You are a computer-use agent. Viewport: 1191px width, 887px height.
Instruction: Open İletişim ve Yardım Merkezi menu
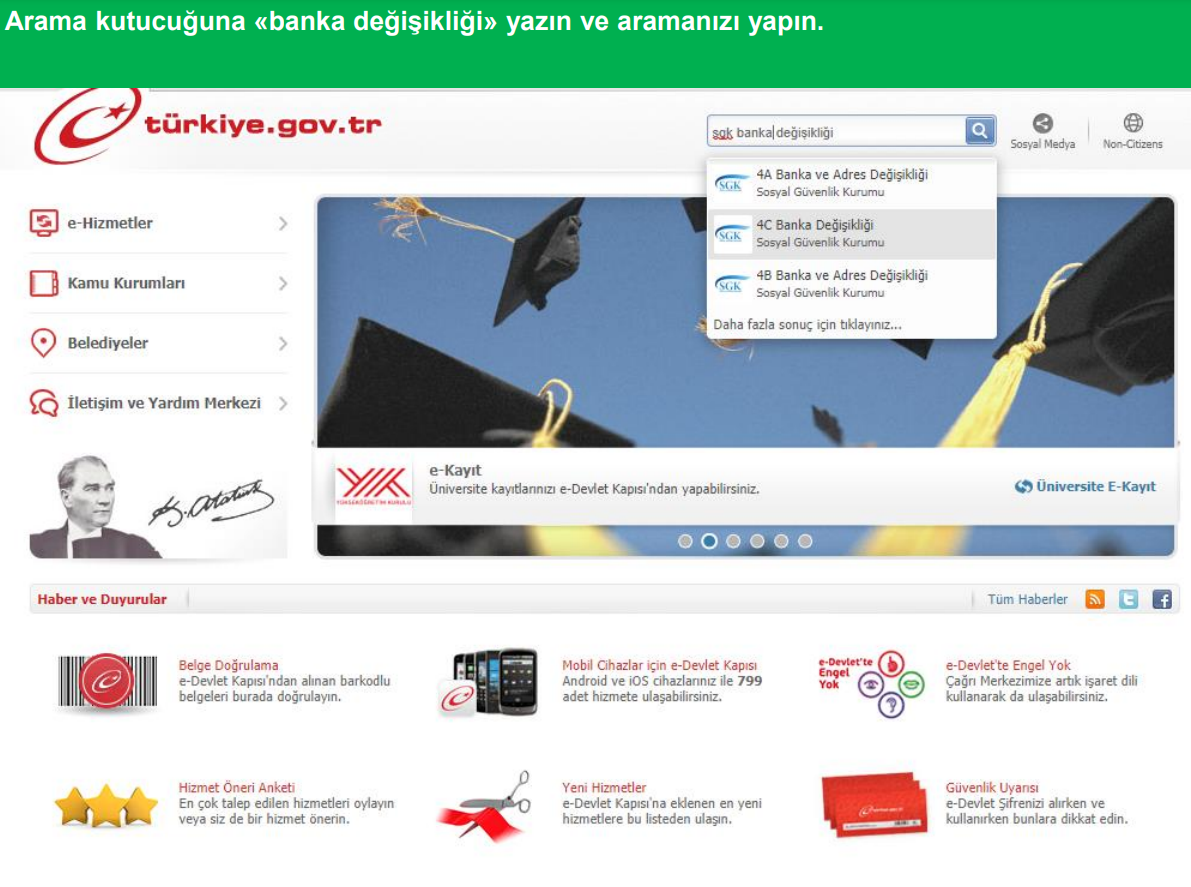click(163, 403)
